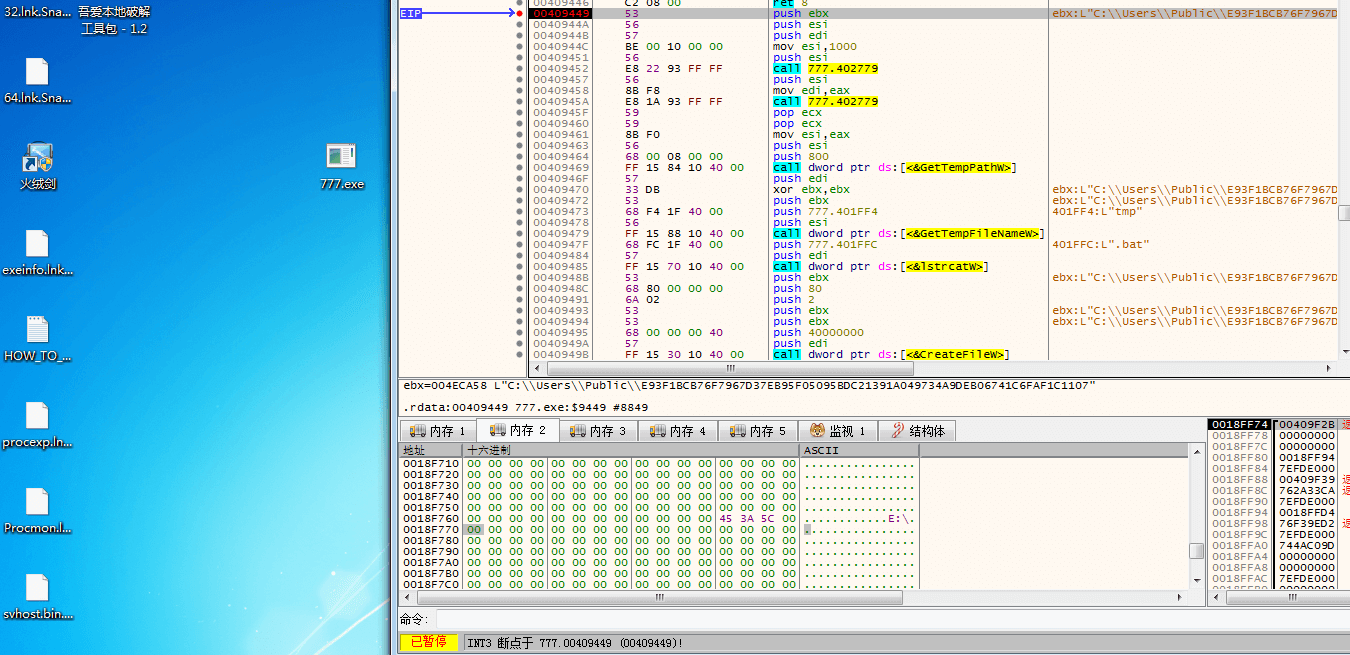Screen dimensions: 1350x655
Task: Select the svhost.bin desktop file
Action: (x=37, y=597)
